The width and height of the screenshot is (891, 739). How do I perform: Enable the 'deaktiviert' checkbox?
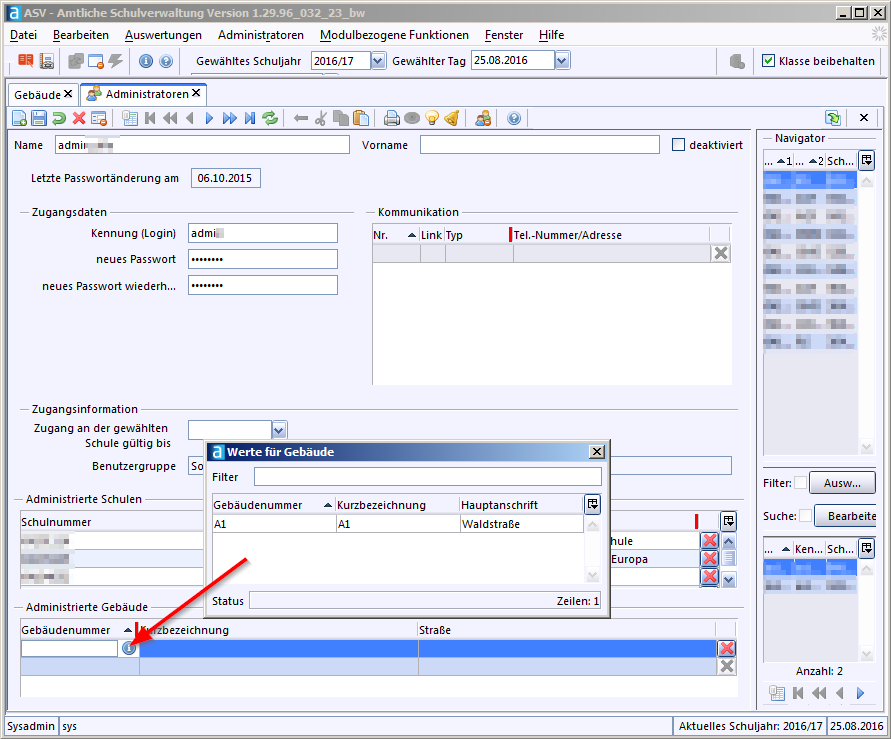click(679, 145)
